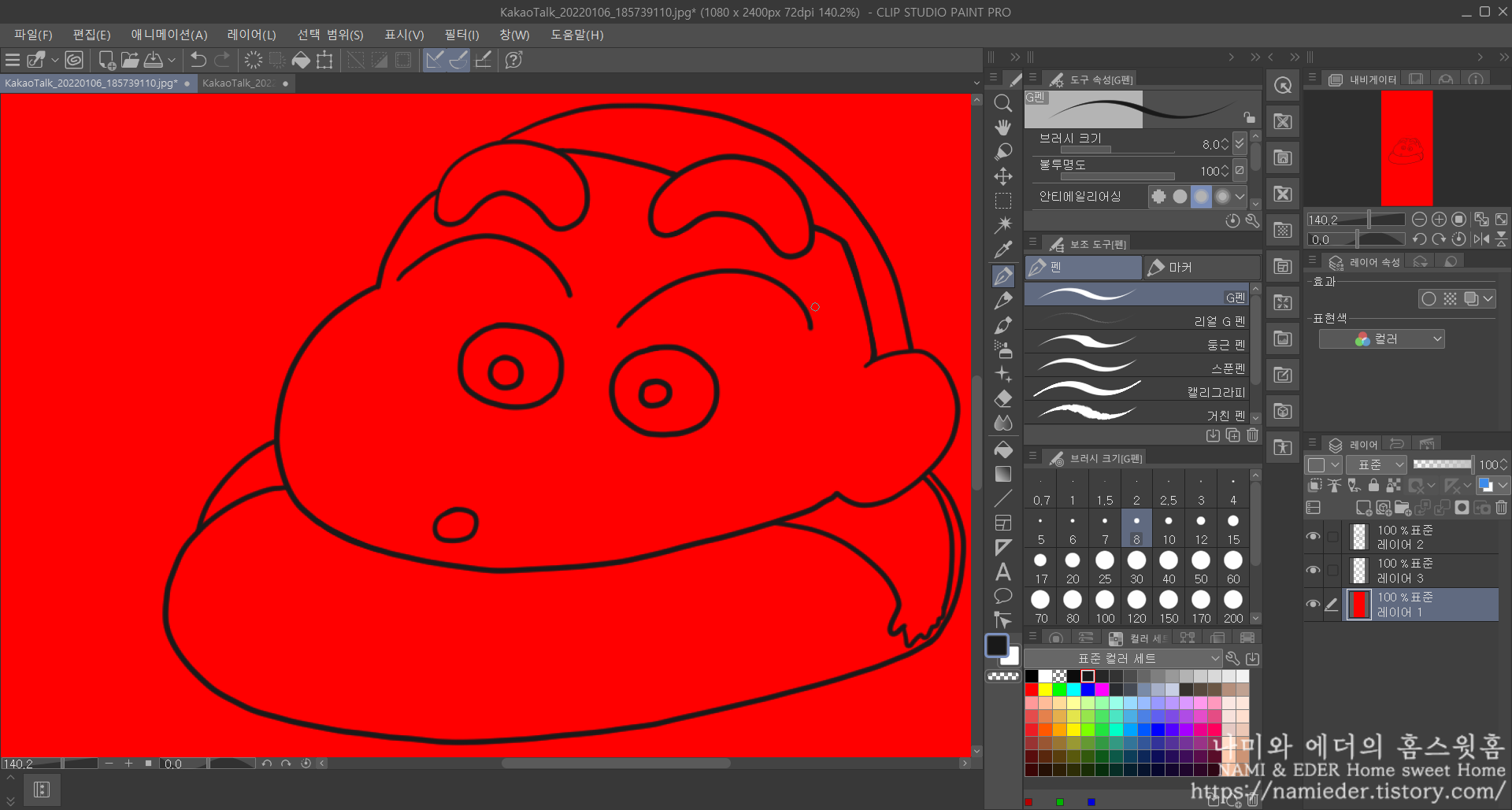Image resolution: width=1512 pixels, height=810 pixels.
Task: Hide layer 레이어 2 with eye icon
Action: [x=1313, y=537]
